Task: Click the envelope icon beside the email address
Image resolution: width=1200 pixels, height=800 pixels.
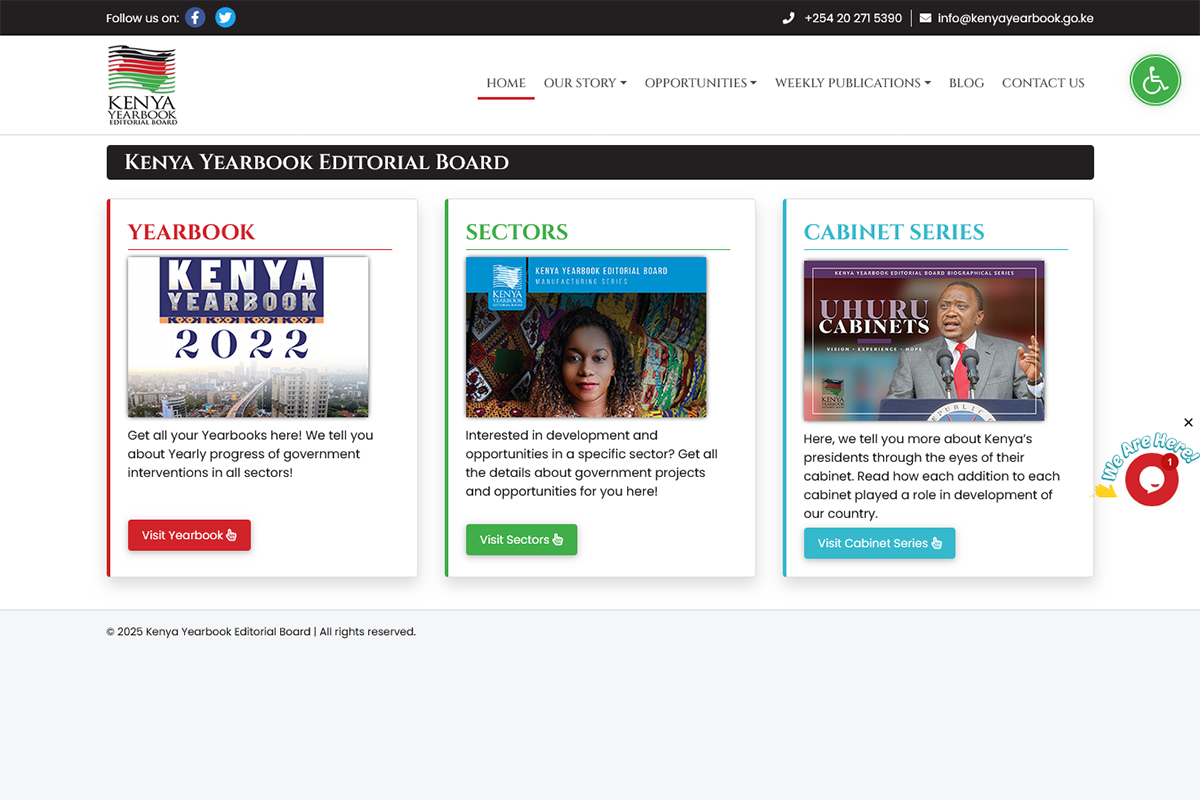Action: click(x=925, y=17)
